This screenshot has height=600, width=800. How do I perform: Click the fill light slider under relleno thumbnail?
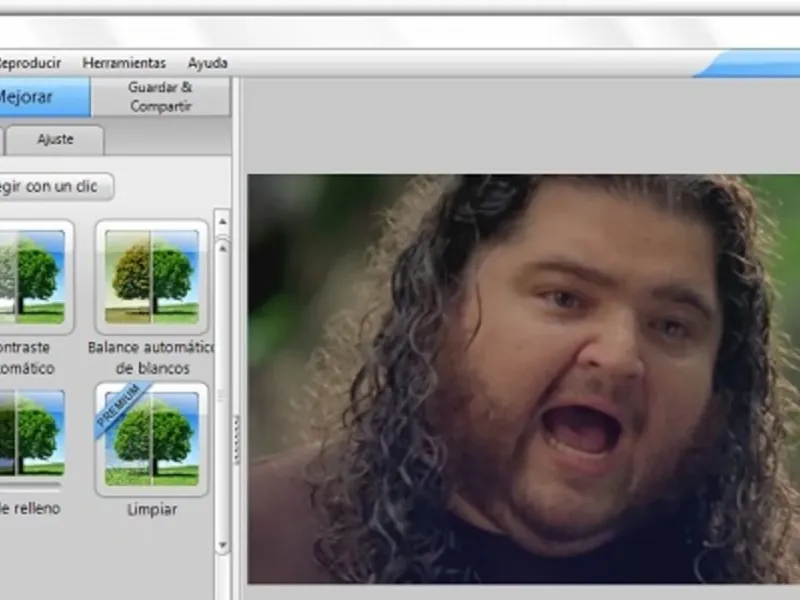coord(31,486)
